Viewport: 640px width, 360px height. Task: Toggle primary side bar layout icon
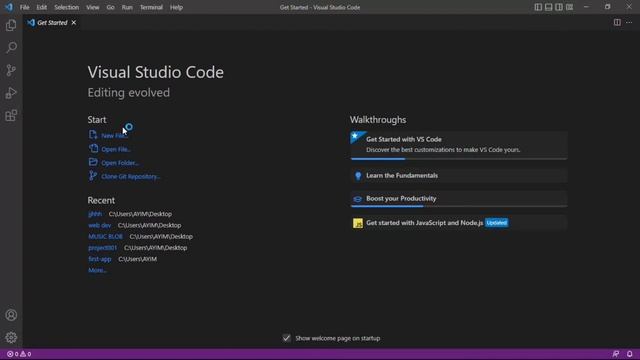(x=538, y=7)
